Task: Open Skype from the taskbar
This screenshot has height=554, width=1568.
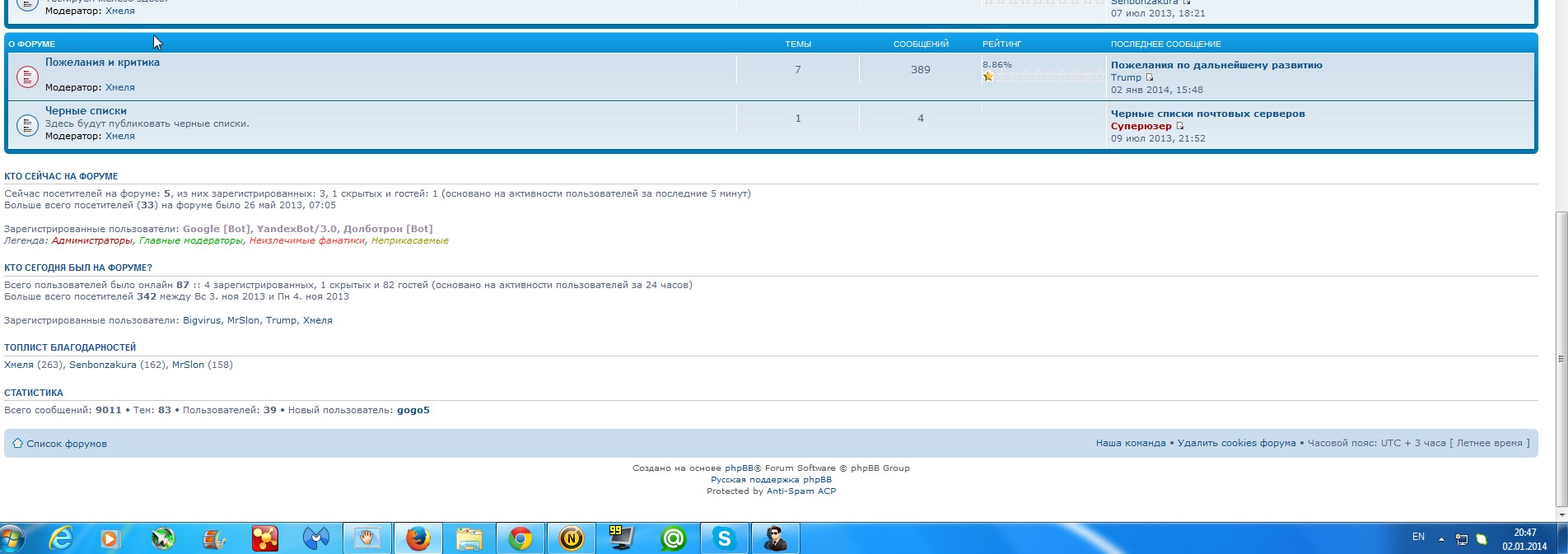Action: [725, 539]
